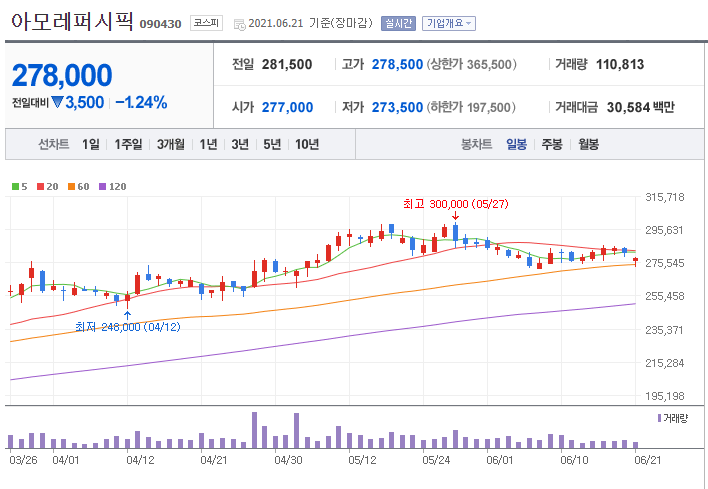Click the 실시간 button
Screen dimensions: 708x489
click(x=398, y=23)
